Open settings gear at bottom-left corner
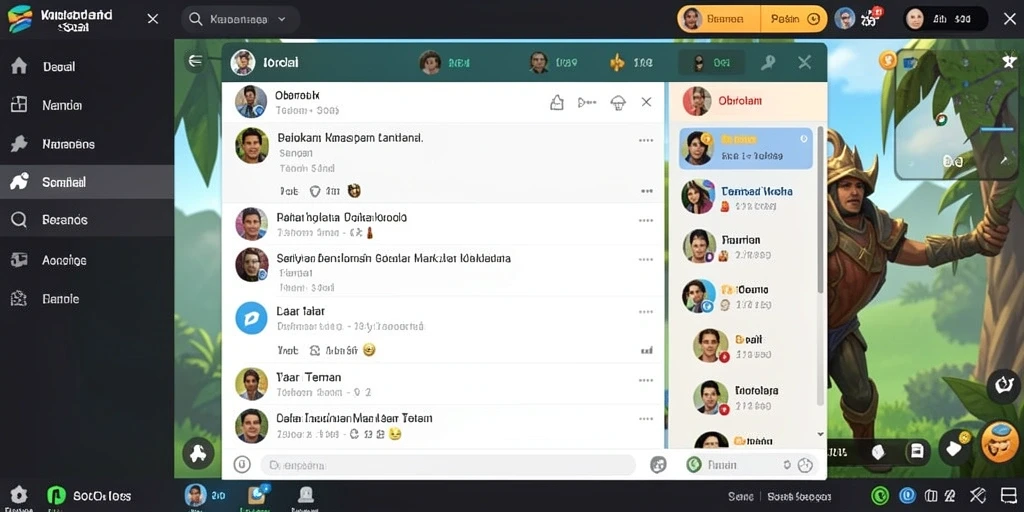 coord(19,495)
